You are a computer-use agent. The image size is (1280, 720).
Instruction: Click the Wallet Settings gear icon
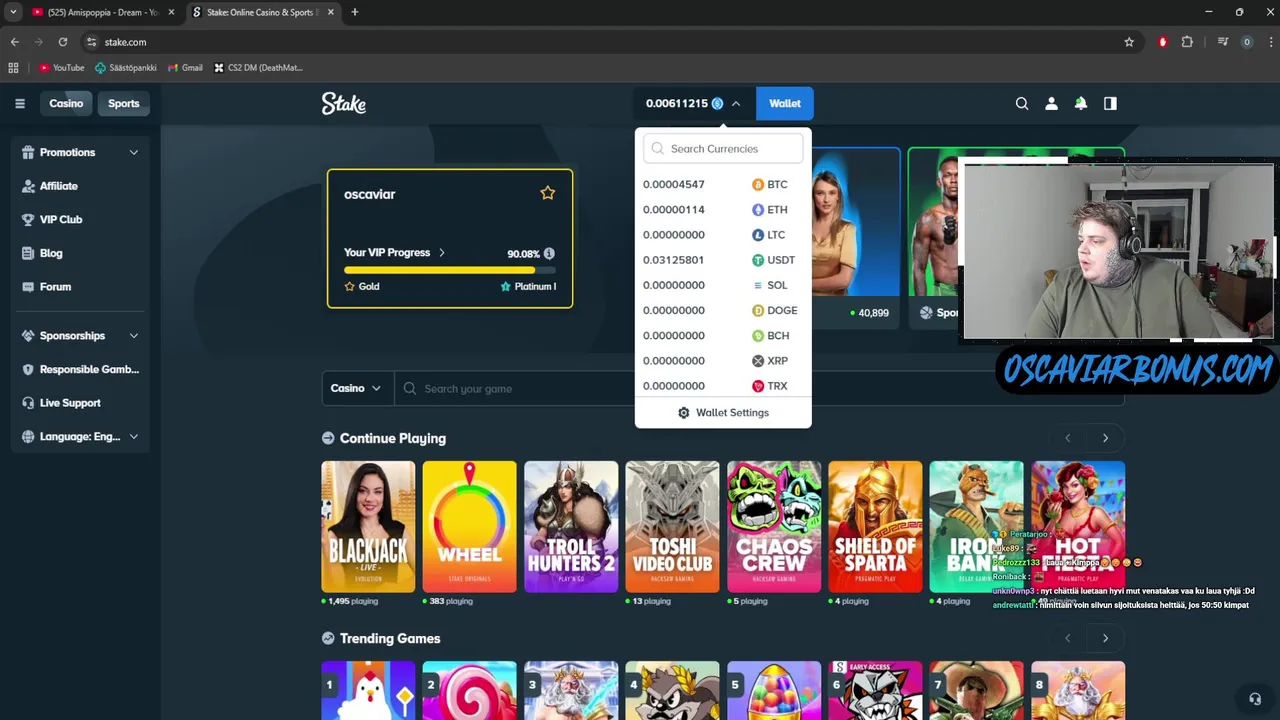pyautogui.click(x=684, y=413)
